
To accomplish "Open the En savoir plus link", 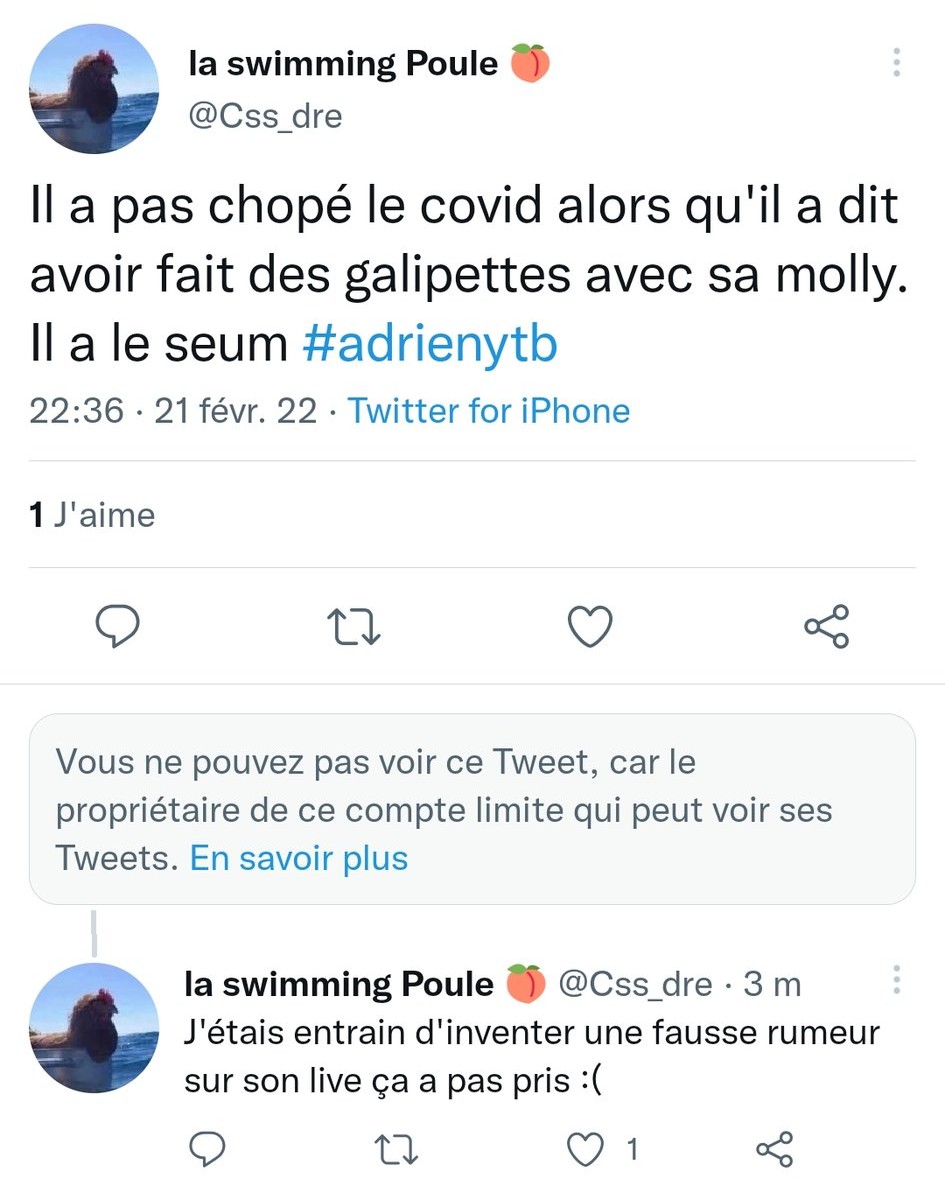I will coord(299,858).
